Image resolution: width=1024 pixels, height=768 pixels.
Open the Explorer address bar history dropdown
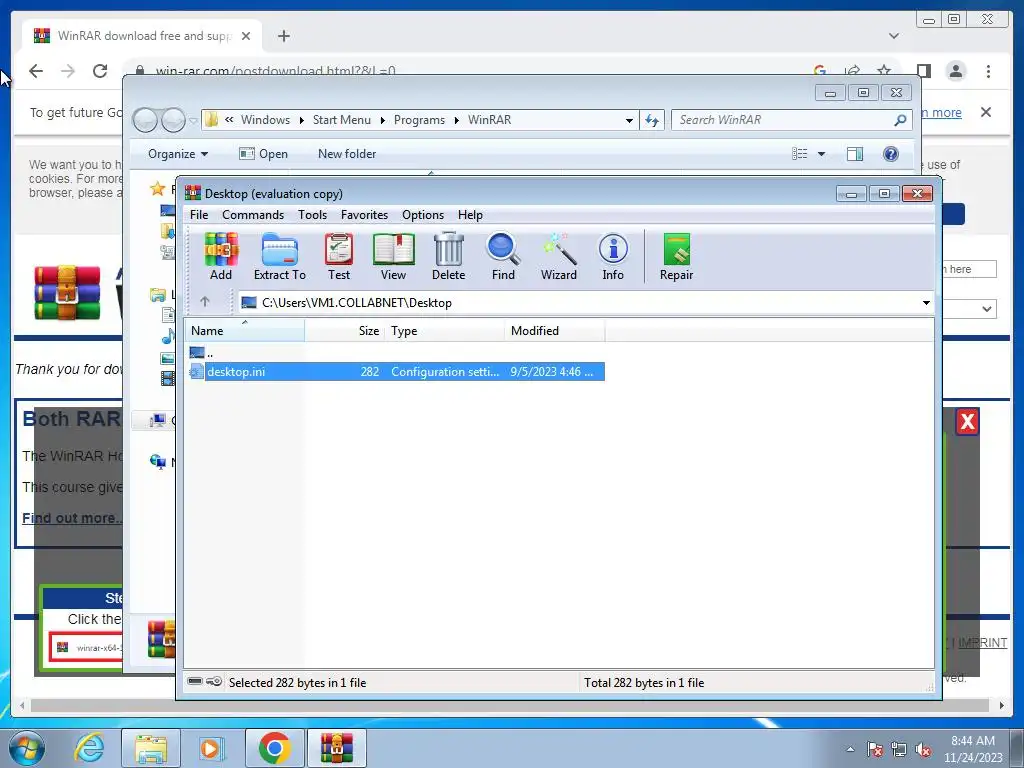(629, 120)
